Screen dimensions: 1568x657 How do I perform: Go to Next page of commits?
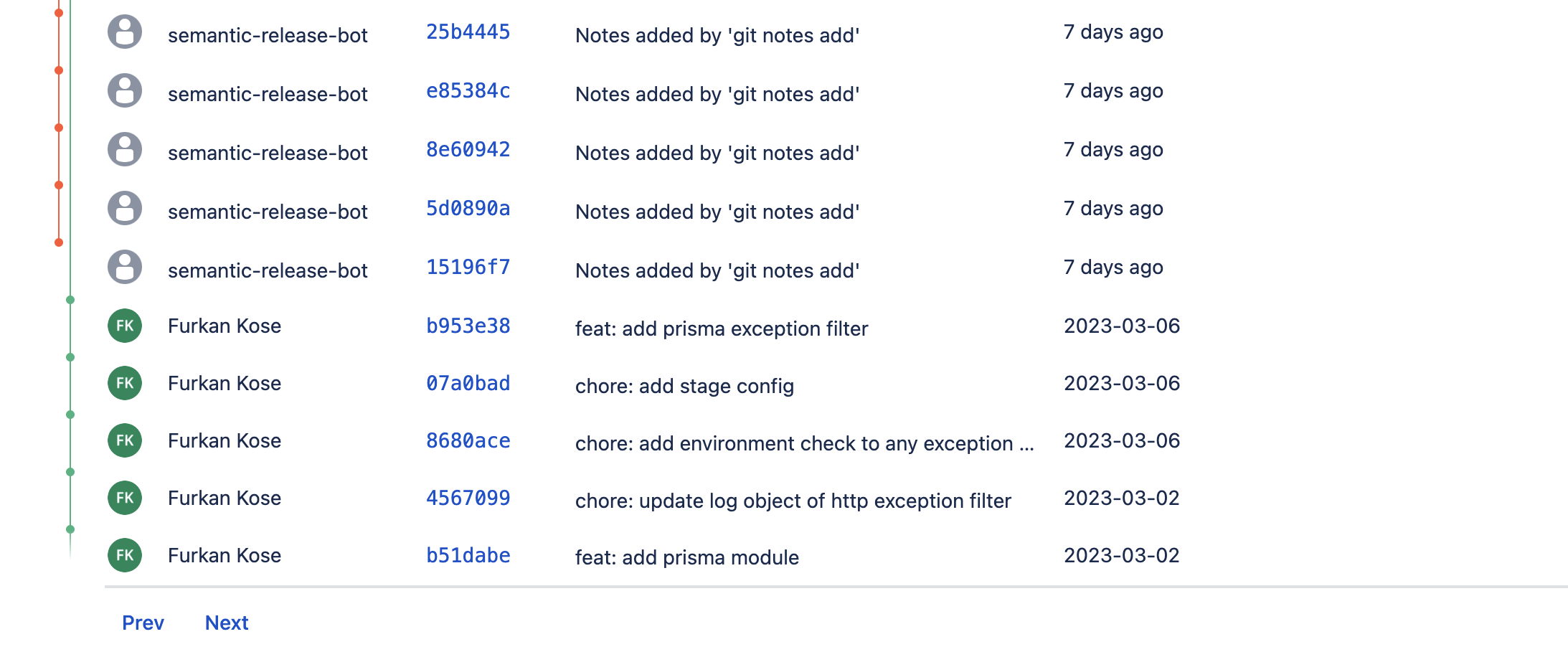tap(227, 623)
